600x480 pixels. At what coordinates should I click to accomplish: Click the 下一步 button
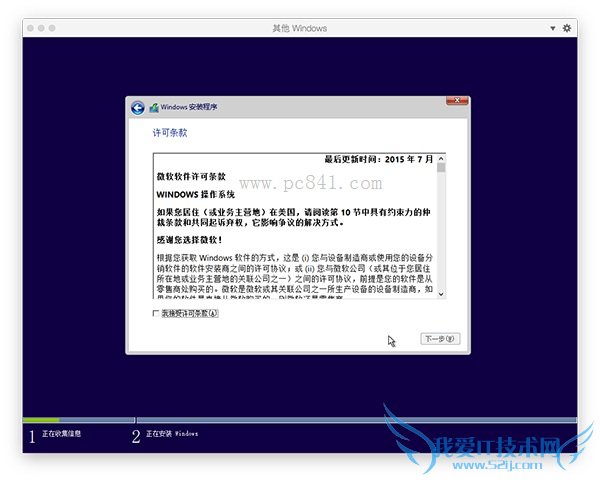point(440,339)
